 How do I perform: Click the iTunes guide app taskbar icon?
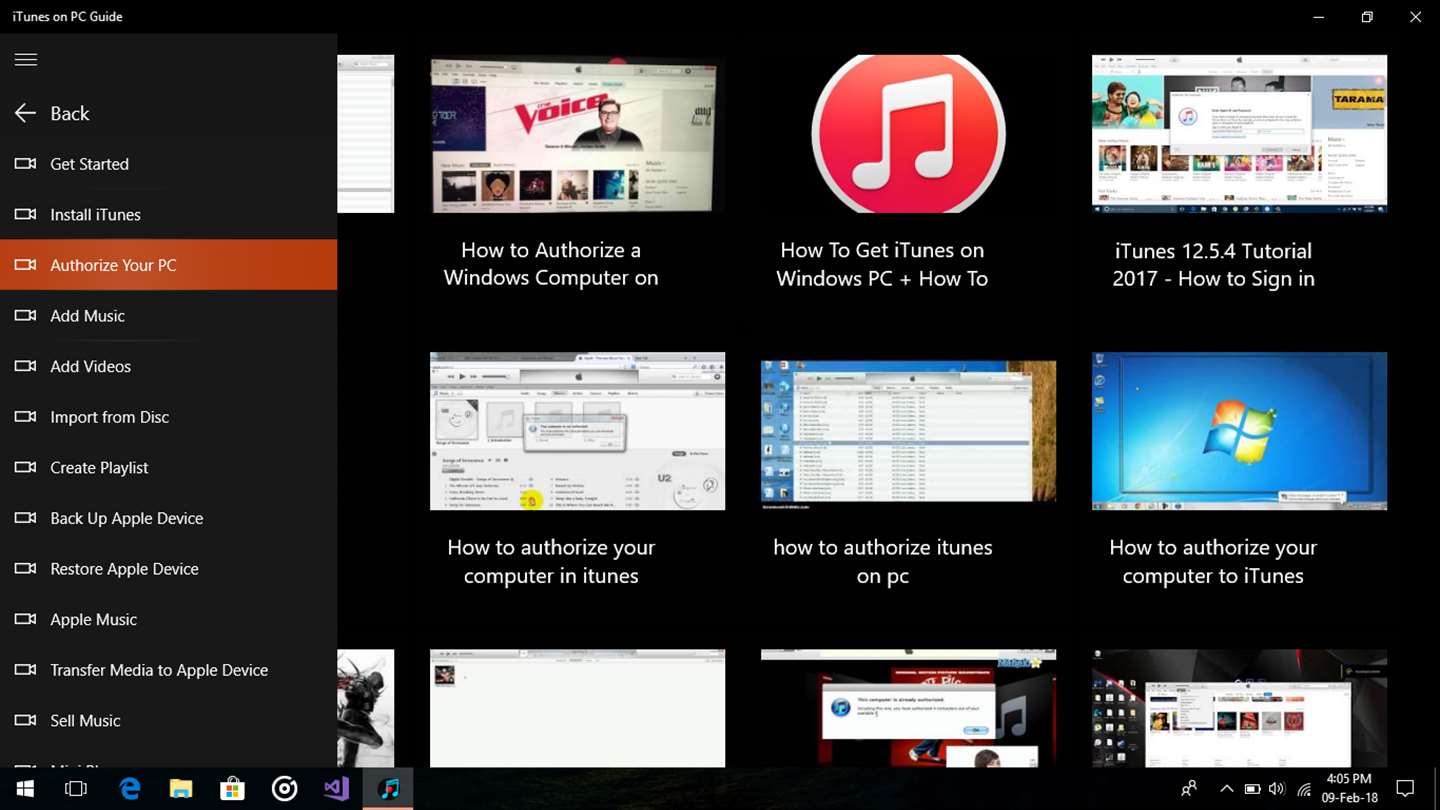pyautogui.click(x=388, y=789)
